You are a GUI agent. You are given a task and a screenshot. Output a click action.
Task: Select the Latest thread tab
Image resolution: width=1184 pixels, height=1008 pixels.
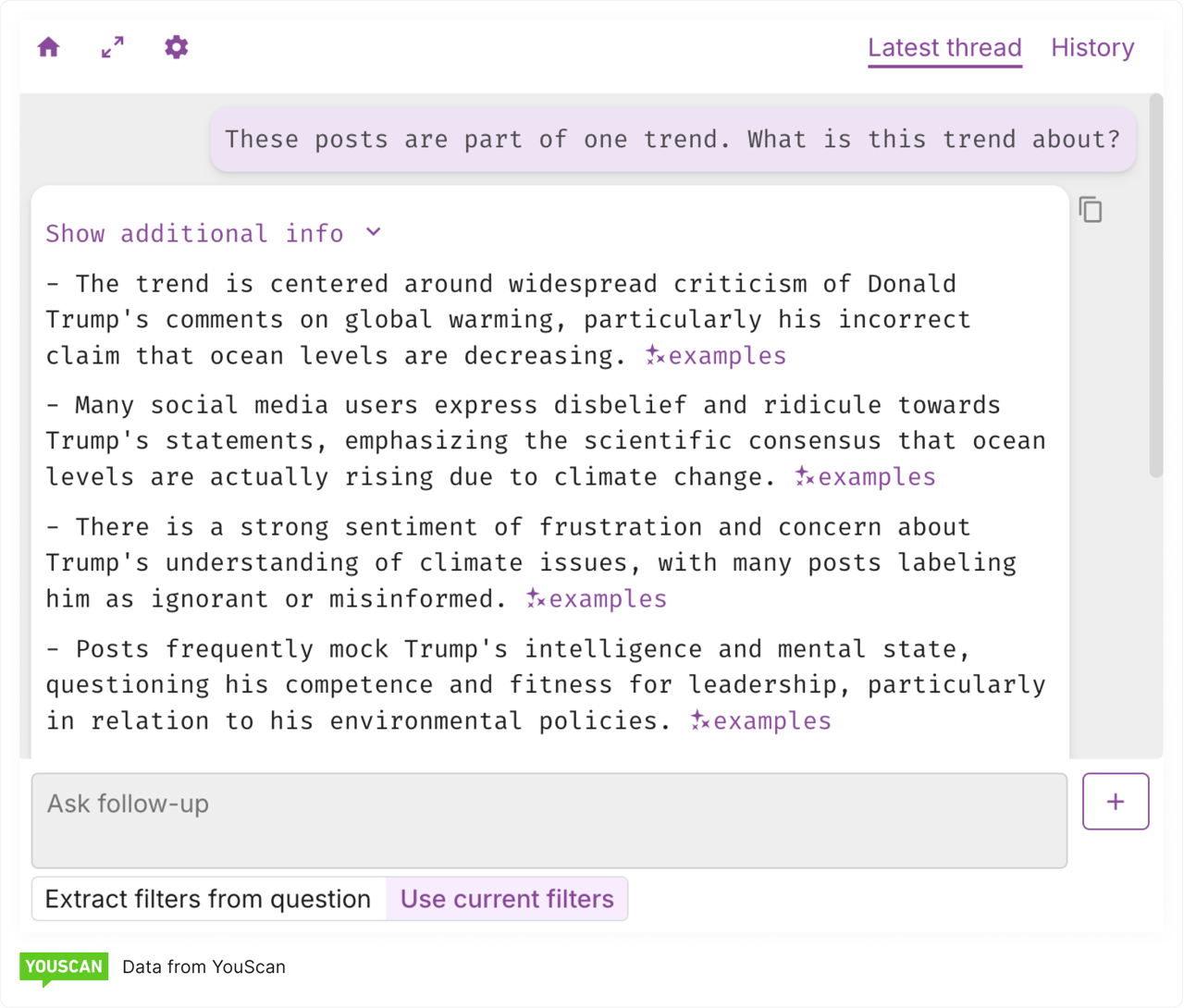pos(944,47)
